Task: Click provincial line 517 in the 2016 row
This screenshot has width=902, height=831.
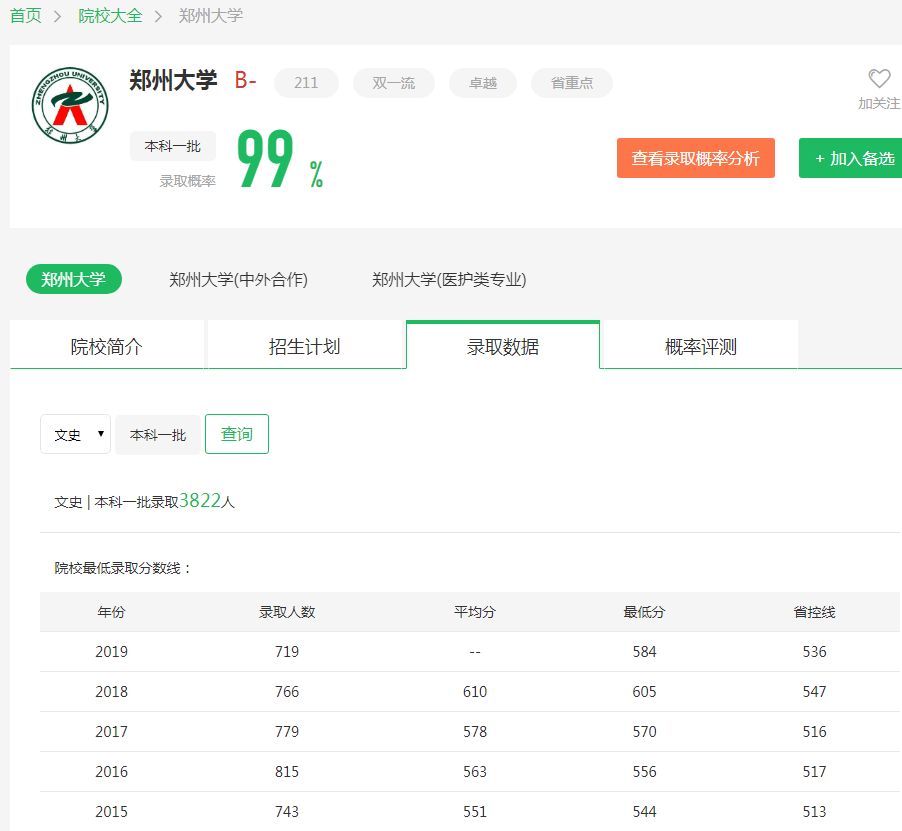Action: [815, 771]
